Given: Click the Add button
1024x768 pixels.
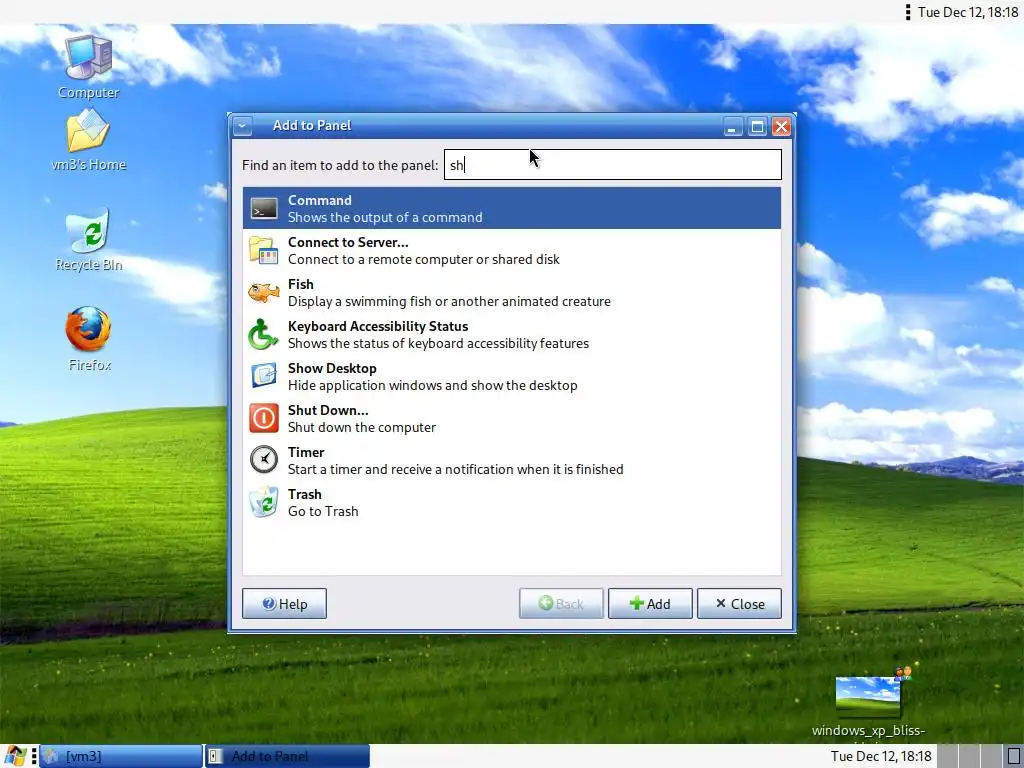Looking at the screenshot, I should [x=650, y=604].
